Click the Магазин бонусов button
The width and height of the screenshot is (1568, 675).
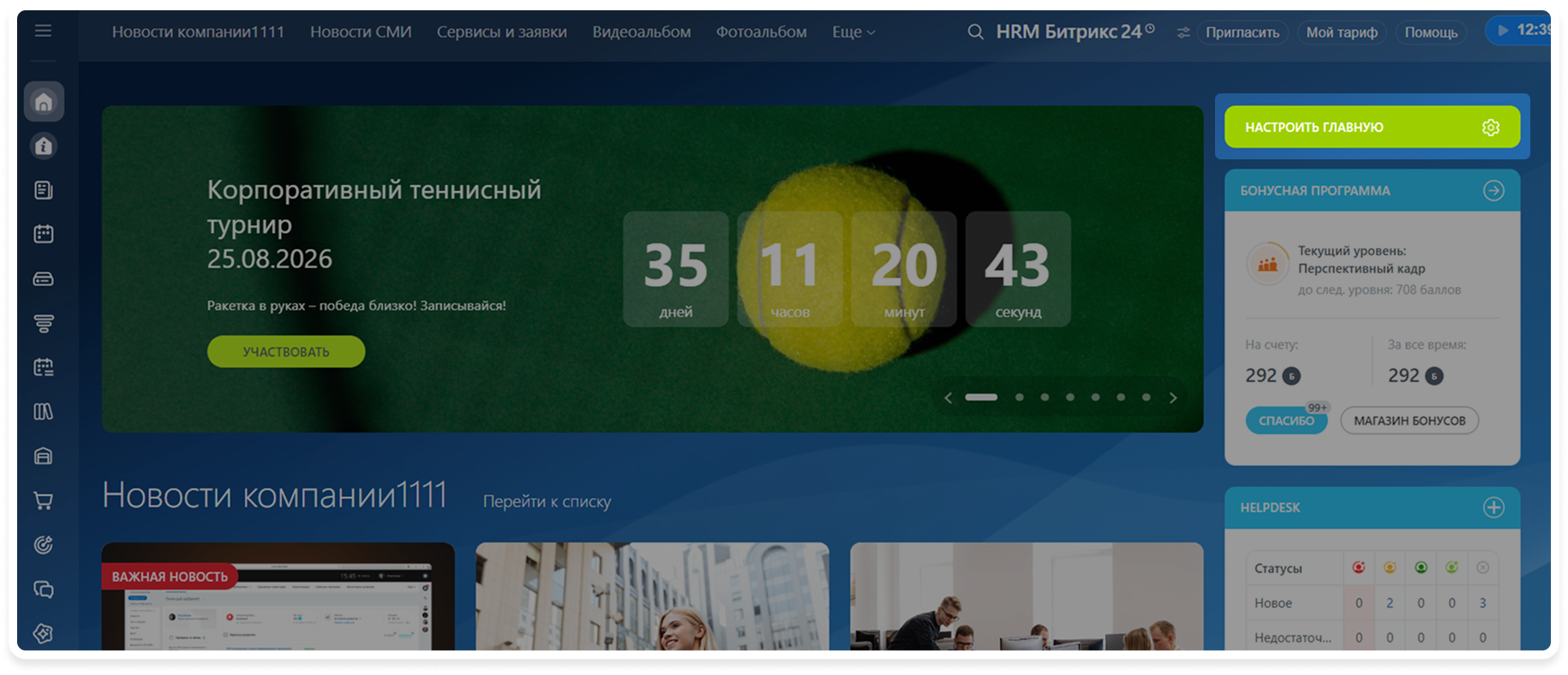[x=1409, y=421]
